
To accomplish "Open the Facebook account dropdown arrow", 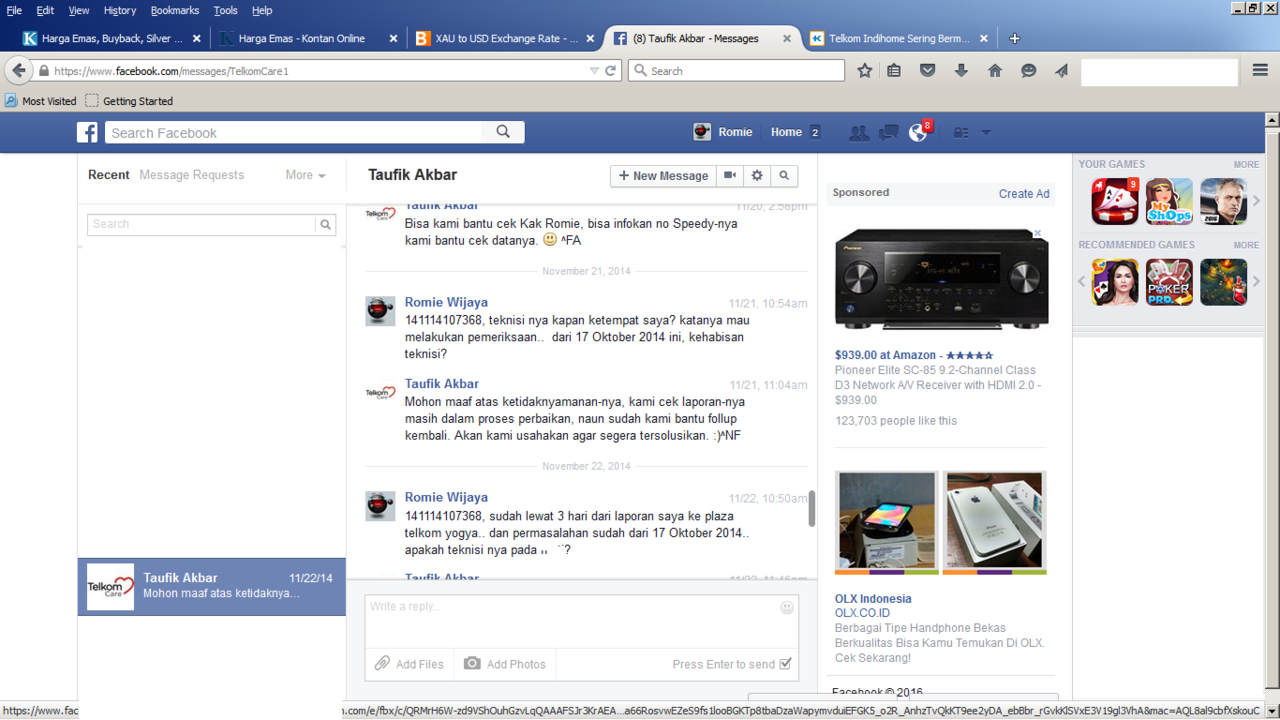I will (986, 133).
